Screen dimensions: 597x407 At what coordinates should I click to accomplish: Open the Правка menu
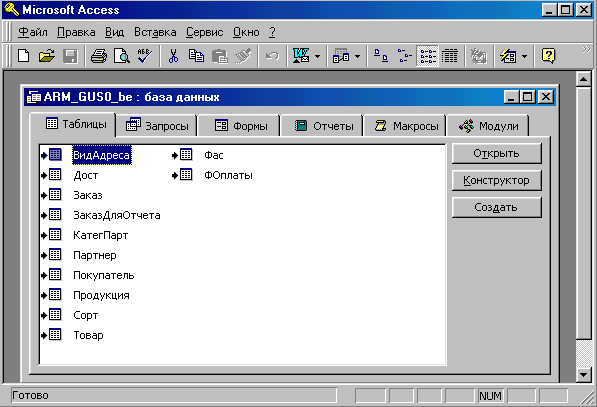coord(76,32)
